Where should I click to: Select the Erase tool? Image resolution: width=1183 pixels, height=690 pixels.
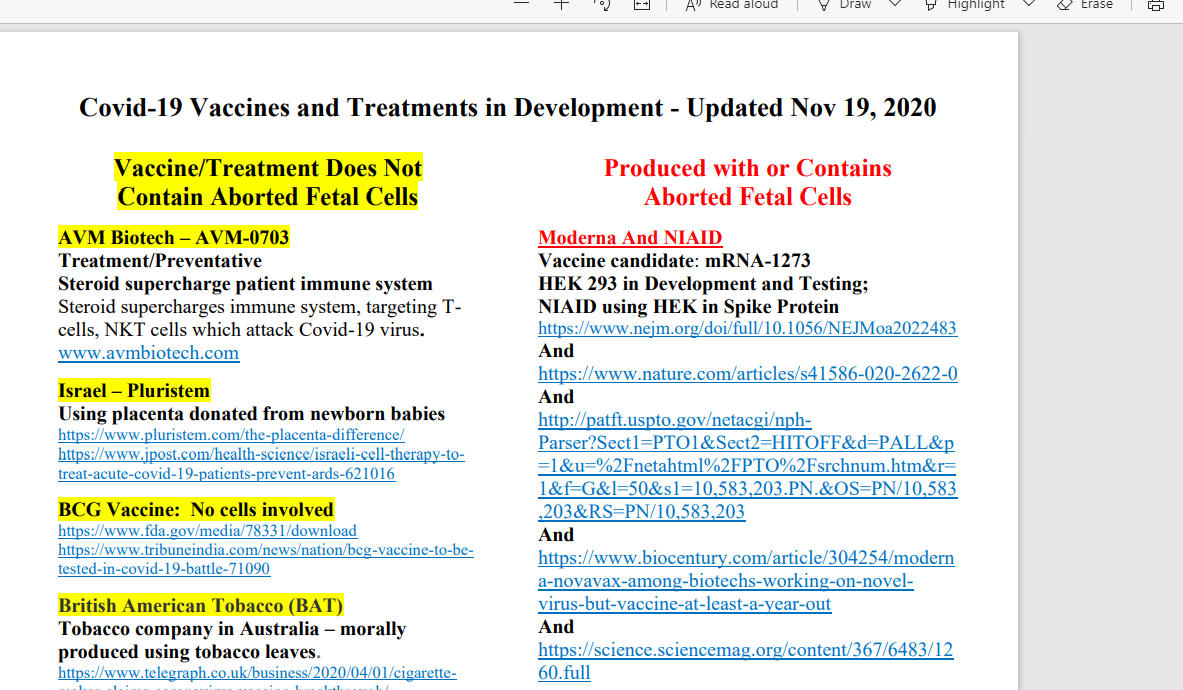[1085, 5]
